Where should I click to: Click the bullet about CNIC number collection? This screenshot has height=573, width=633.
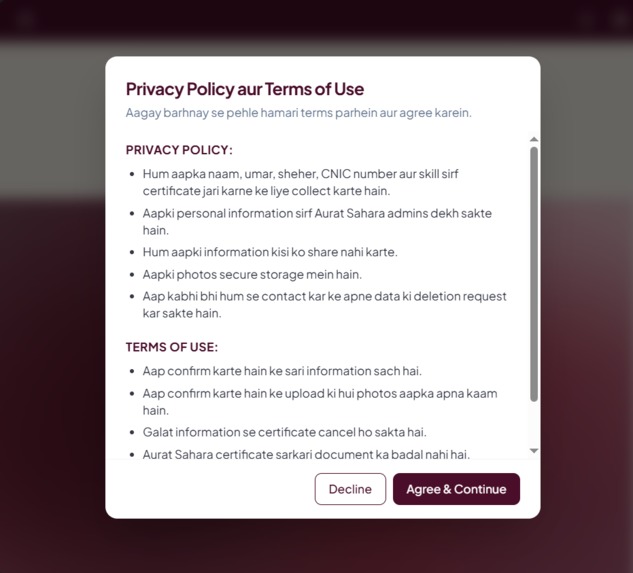(x=300, y=183)
